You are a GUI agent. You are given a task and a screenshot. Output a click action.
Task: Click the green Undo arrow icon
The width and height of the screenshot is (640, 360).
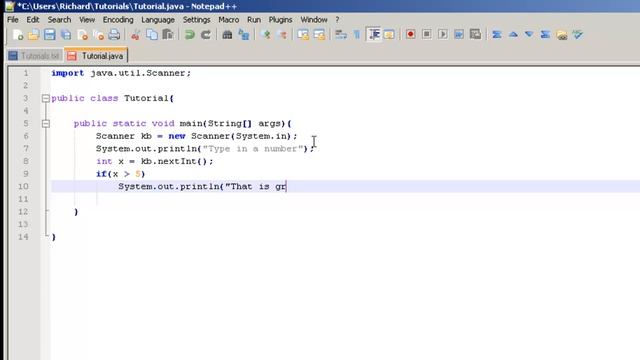click(189, 35)
